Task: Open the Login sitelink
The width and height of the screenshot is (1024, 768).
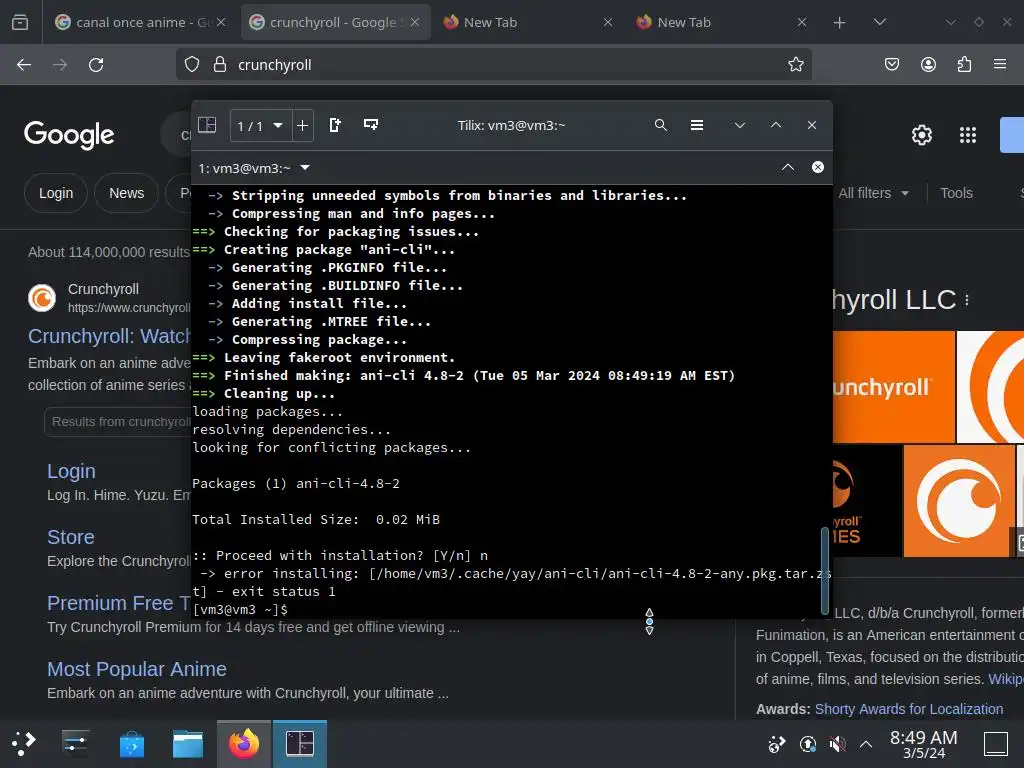Action: coord(71,471)
